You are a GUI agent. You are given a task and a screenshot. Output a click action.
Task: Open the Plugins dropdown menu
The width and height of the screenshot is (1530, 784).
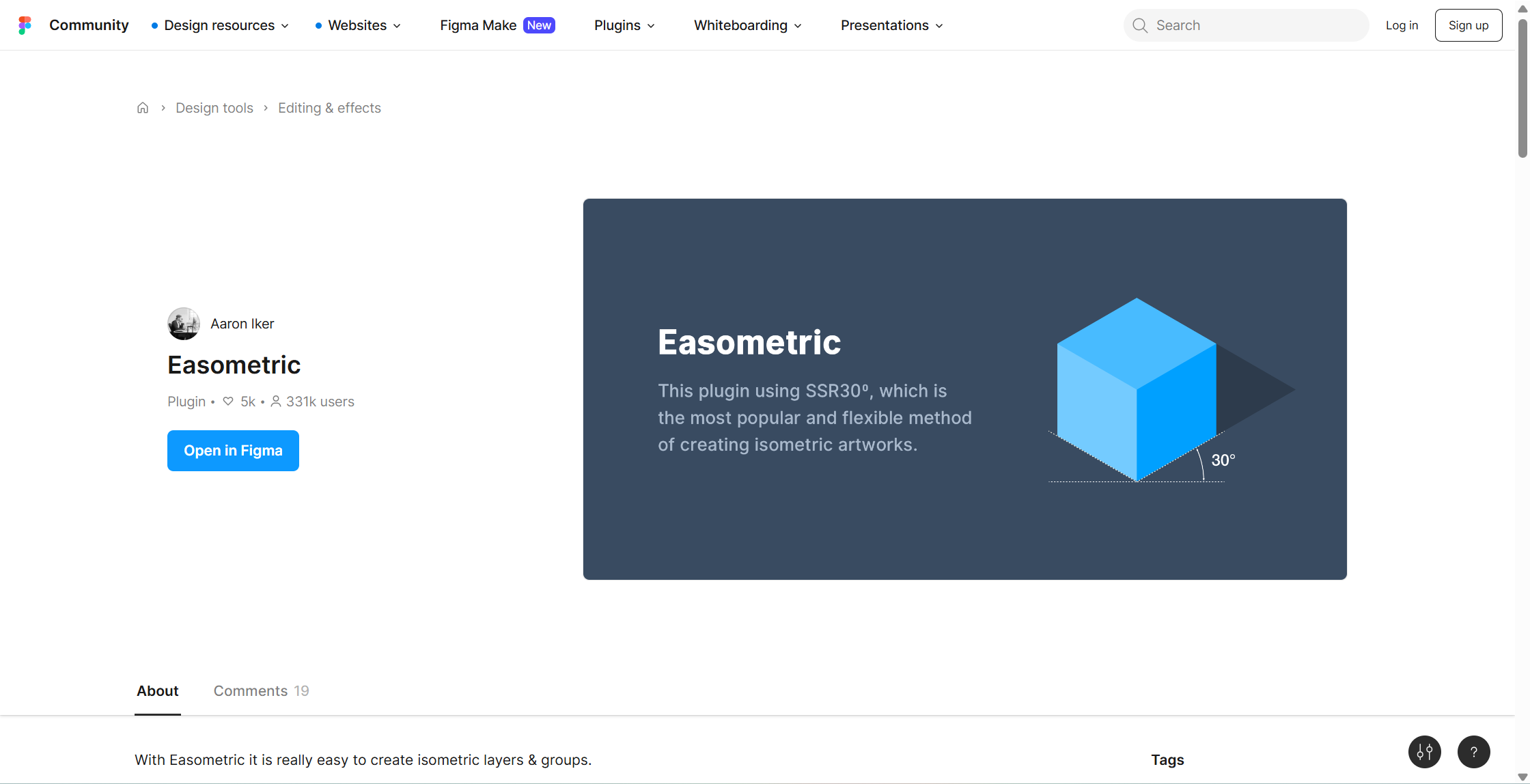(x=624, y=25)
